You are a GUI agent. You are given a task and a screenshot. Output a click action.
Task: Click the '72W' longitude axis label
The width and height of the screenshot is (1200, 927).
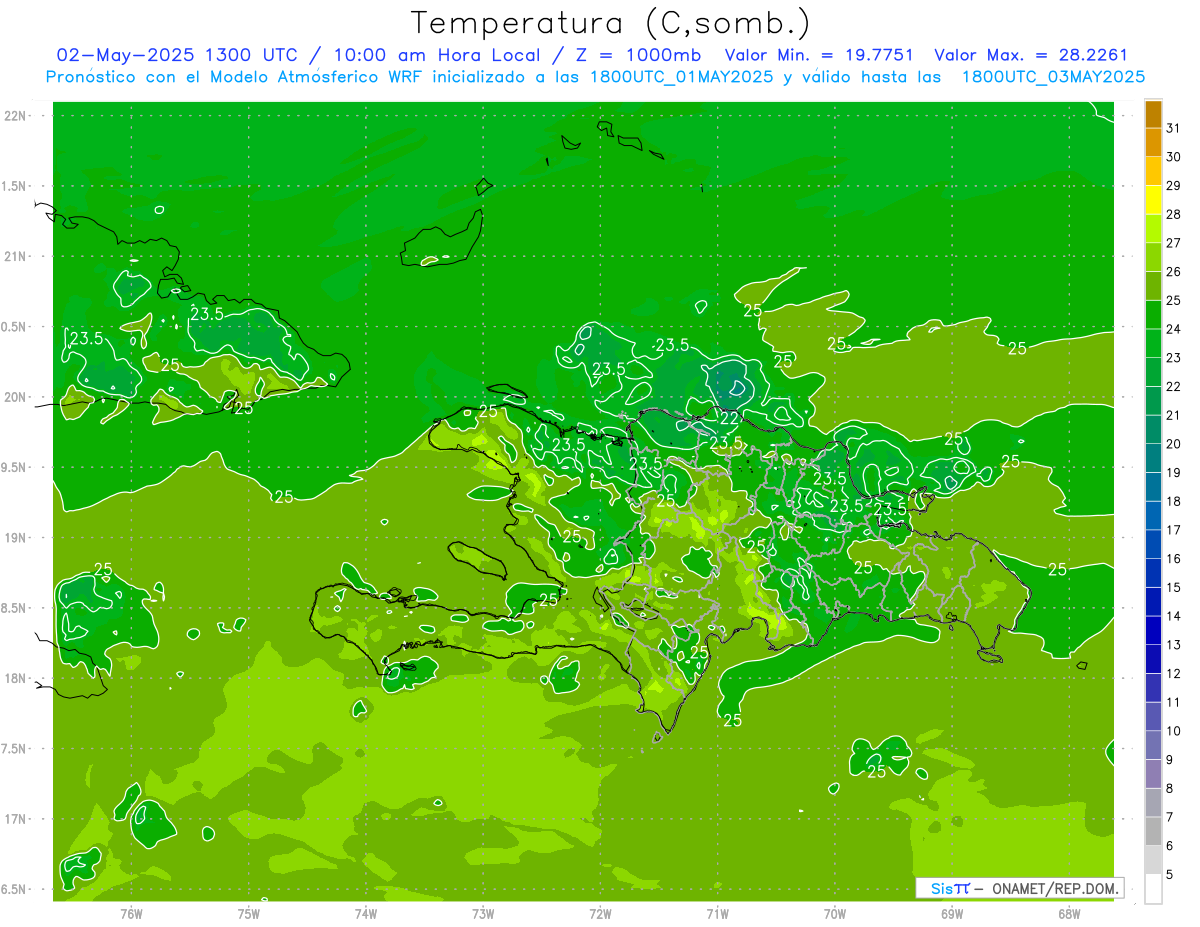click(600, 913)
